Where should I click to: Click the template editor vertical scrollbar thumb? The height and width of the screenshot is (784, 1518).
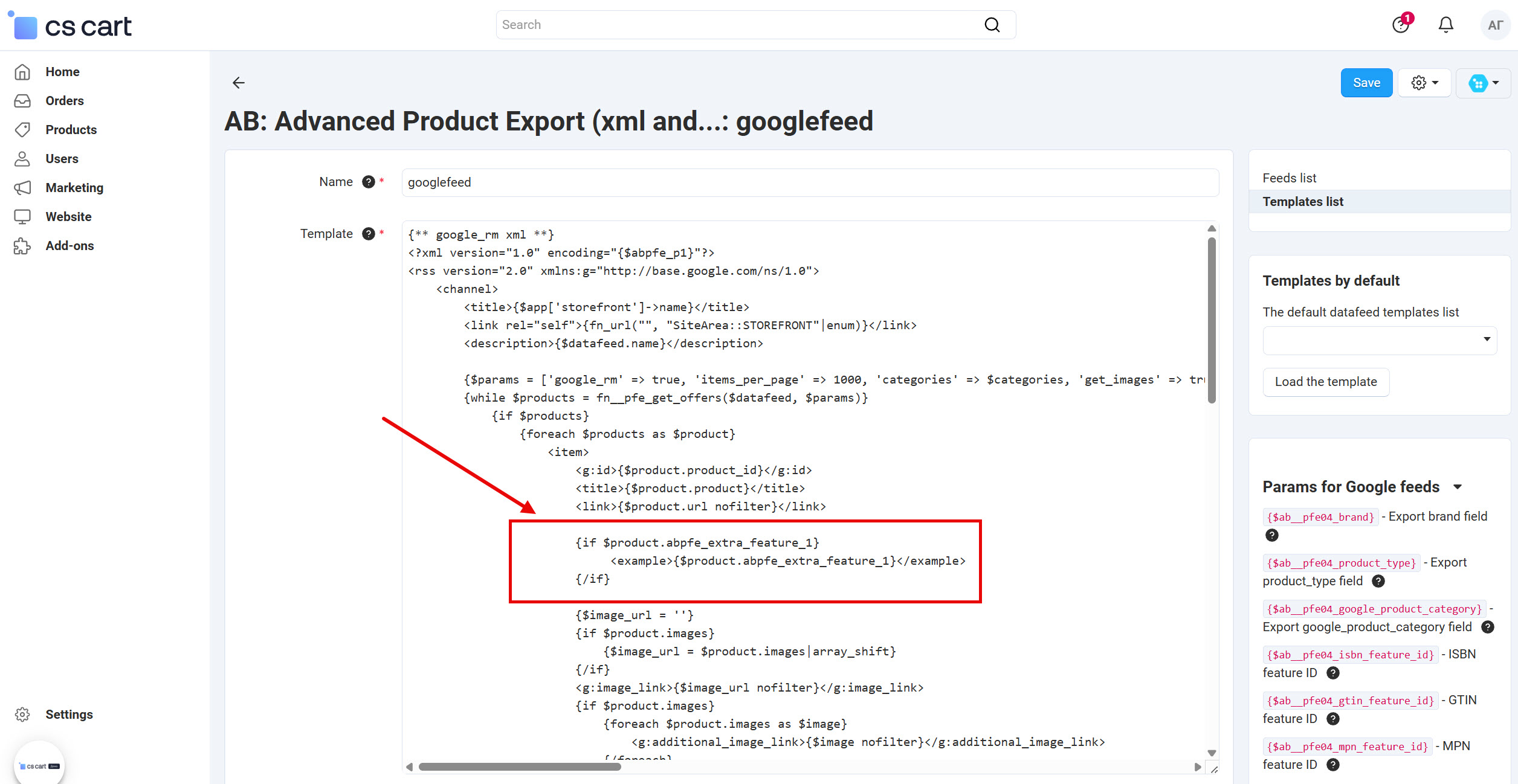pos(1211,320)
